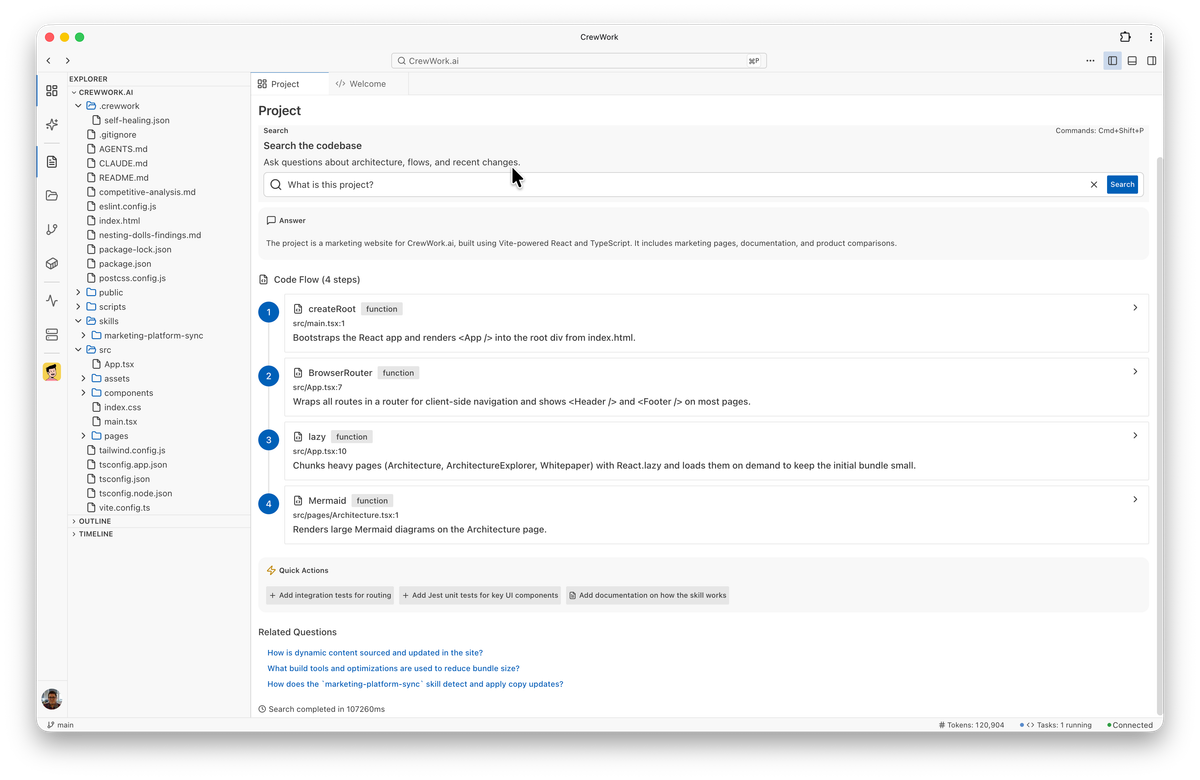Click Add Jest unit tests for key UI components

point(480,596)
